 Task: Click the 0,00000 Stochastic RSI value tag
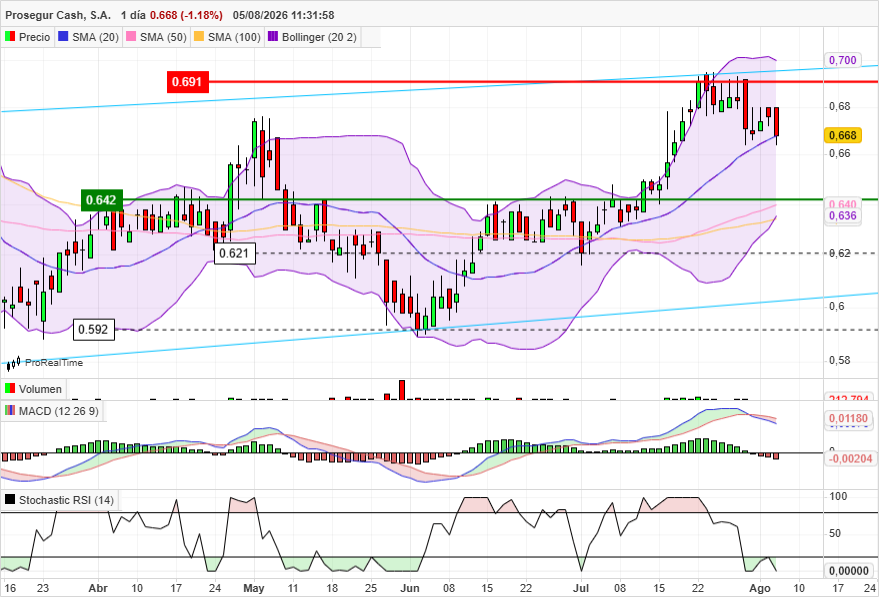(x=848, y=571)
